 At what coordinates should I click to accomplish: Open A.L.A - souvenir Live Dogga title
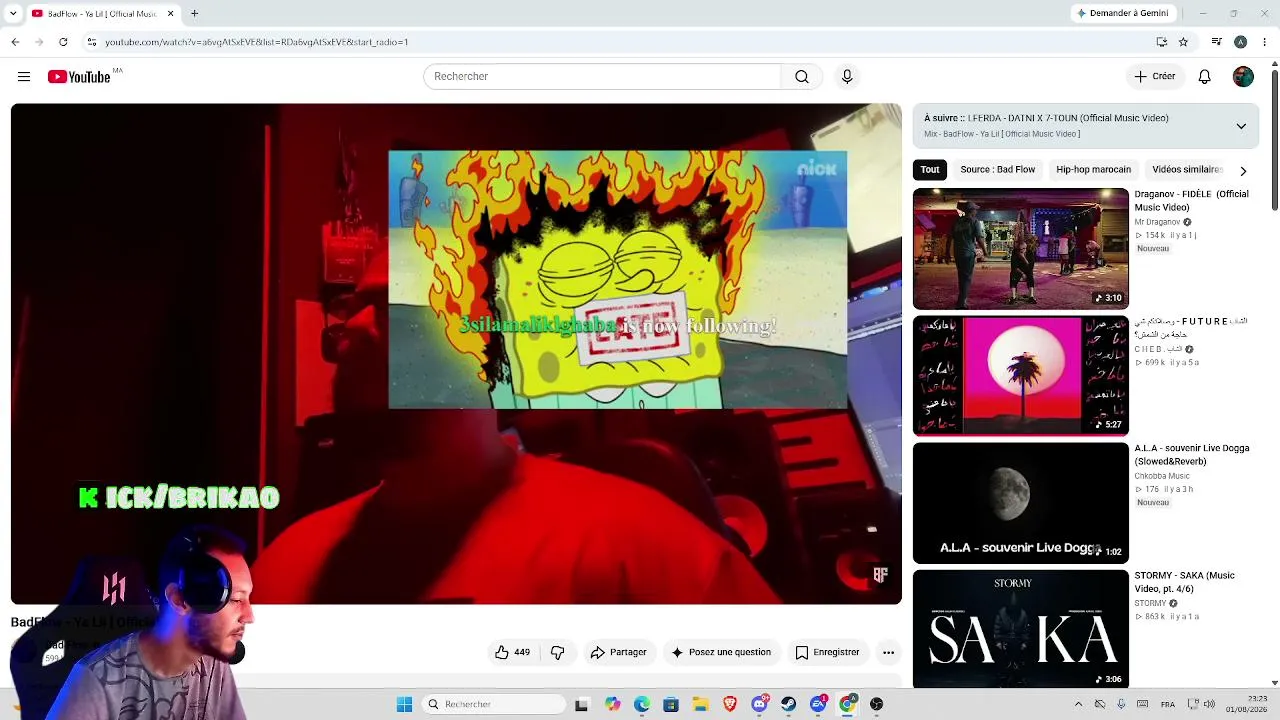point(1192,455)
